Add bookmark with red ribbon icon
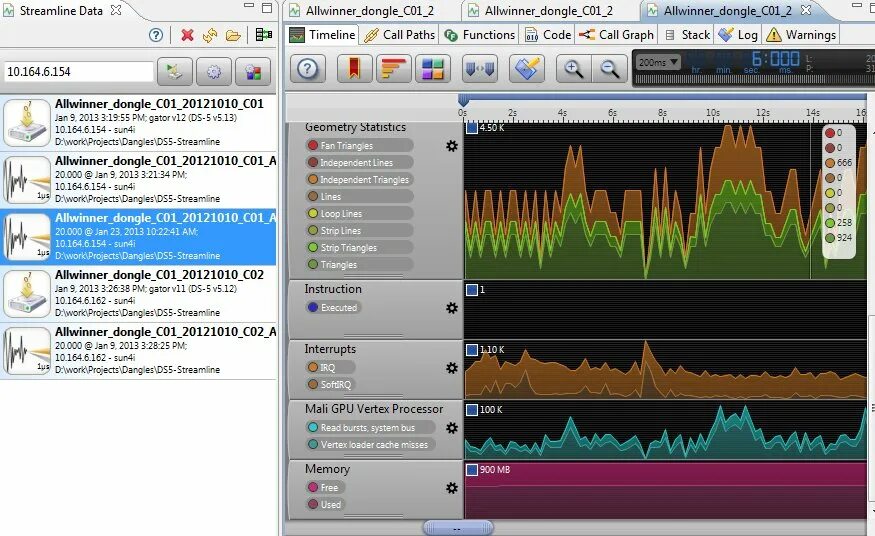 point(354,69)
